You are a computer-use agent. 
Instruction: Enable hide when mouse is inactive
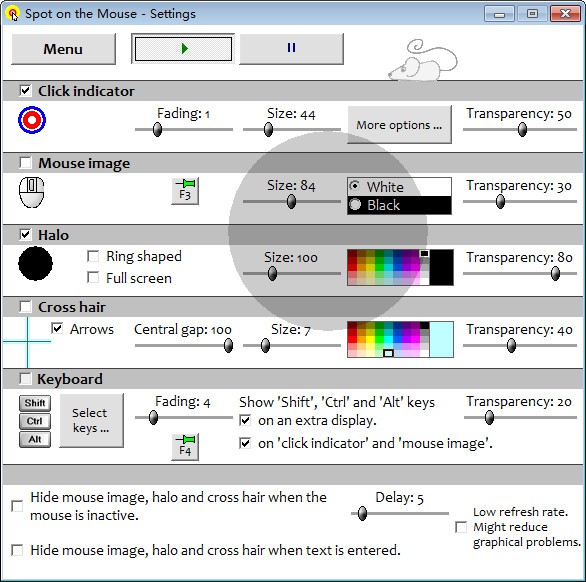tap(17, 506)
